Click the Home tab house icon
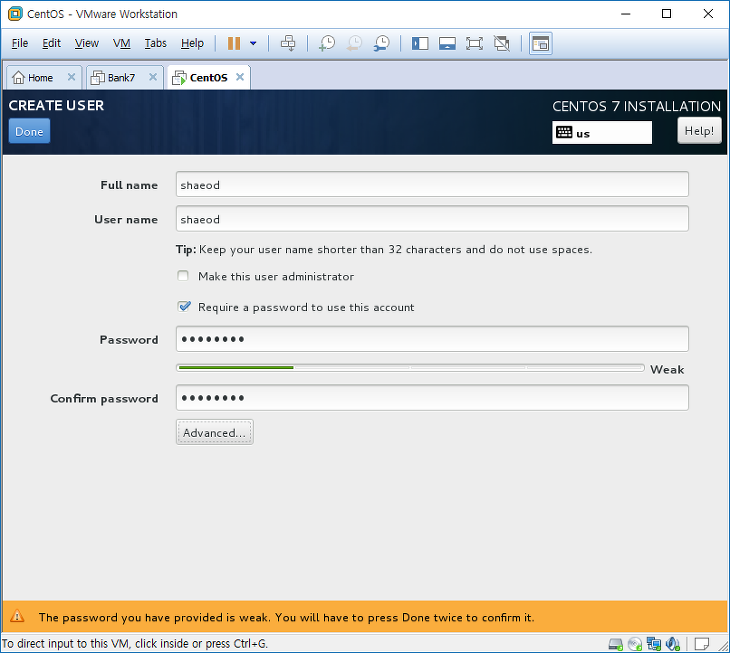 click(18, 77)
